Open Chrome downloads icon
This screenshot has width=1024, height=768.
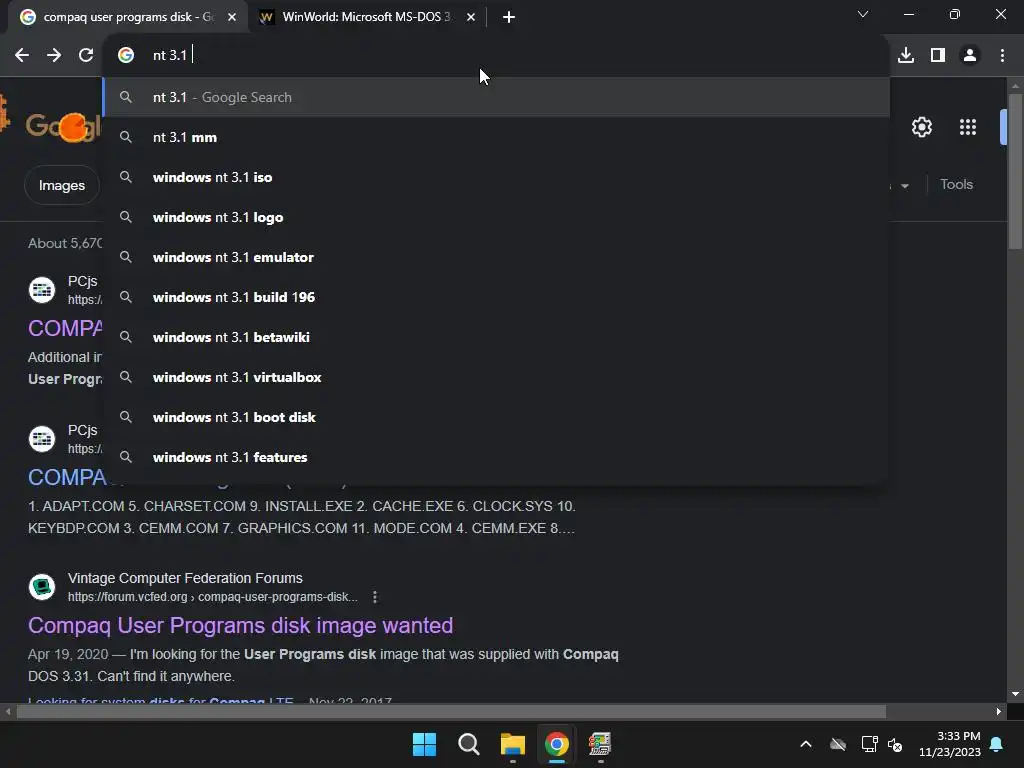pyautogui.click(x=906, y=56)
